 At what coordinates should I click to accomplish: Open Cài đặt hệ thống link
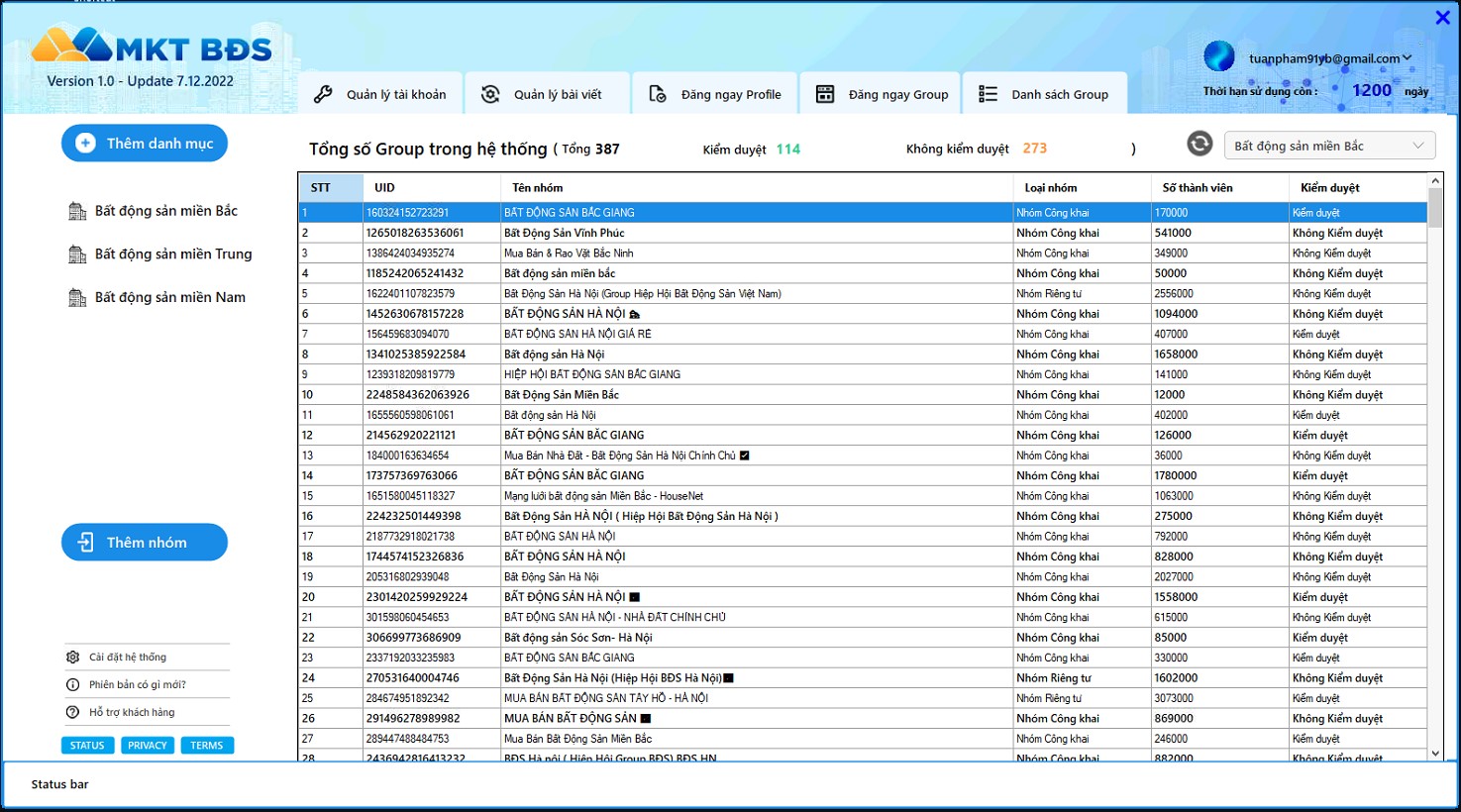point(128,657)
